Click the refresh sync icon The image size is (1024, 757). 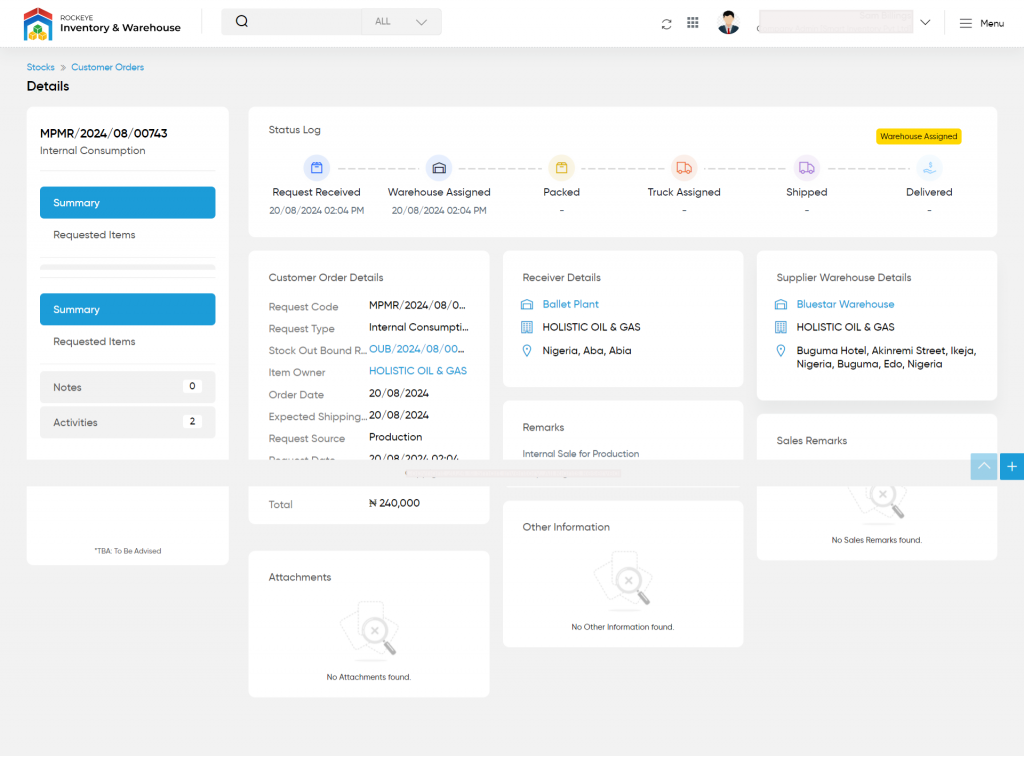click(666, 23)
